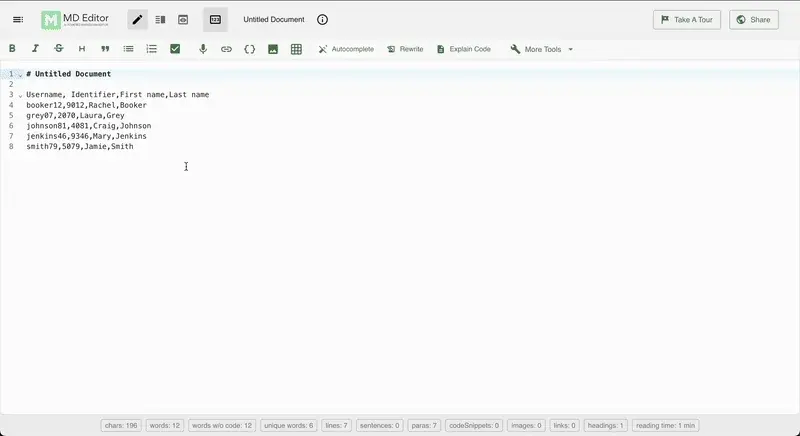Insert a code block braces icon

[249, 49]
